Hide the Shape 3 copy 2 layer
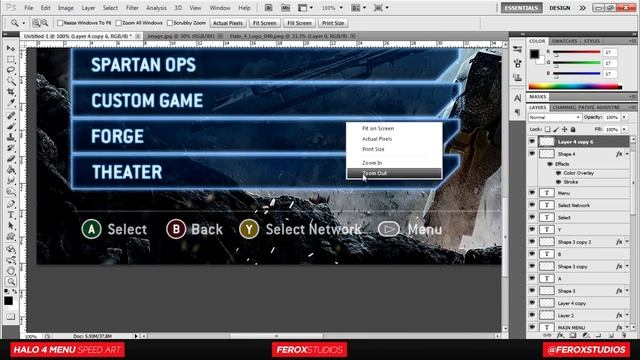640x360 pixels. click(532, 242)
